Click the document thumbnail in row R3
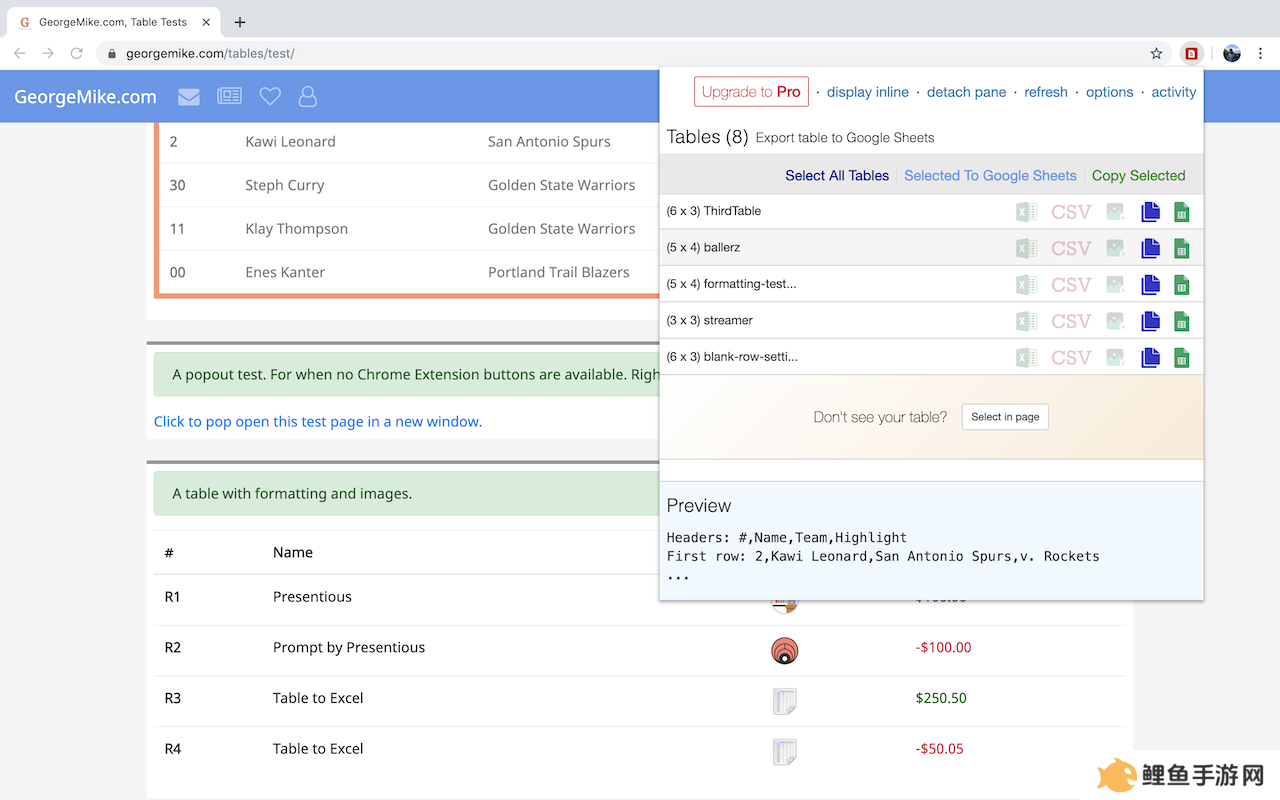 point(785,701)
